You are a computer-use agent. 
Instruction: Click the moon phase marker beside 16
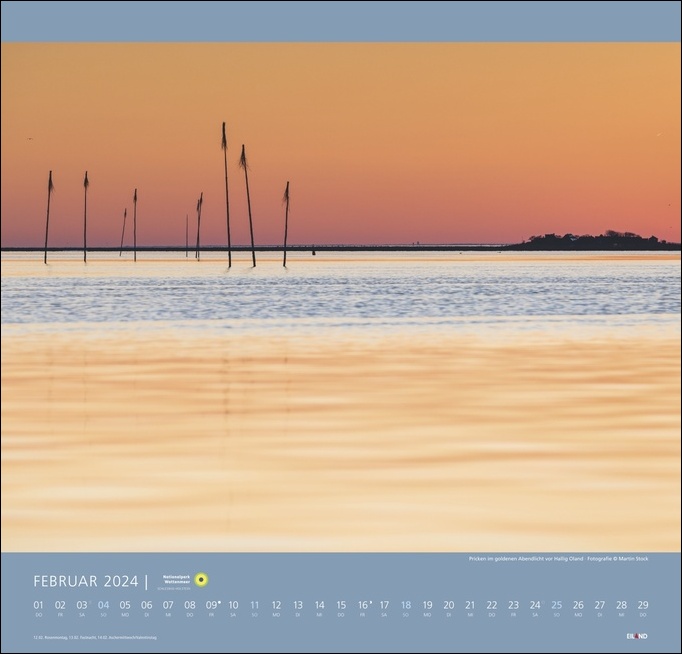tap(371, 602)
